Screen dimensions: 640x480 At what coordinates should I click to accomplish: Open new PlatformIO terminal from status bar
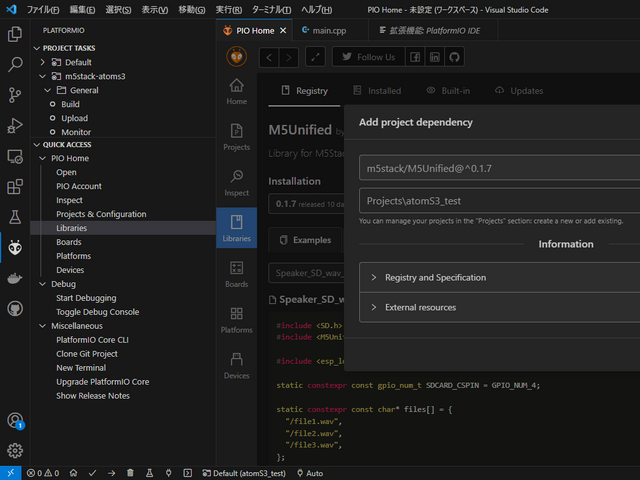click(x=187, y=473)
